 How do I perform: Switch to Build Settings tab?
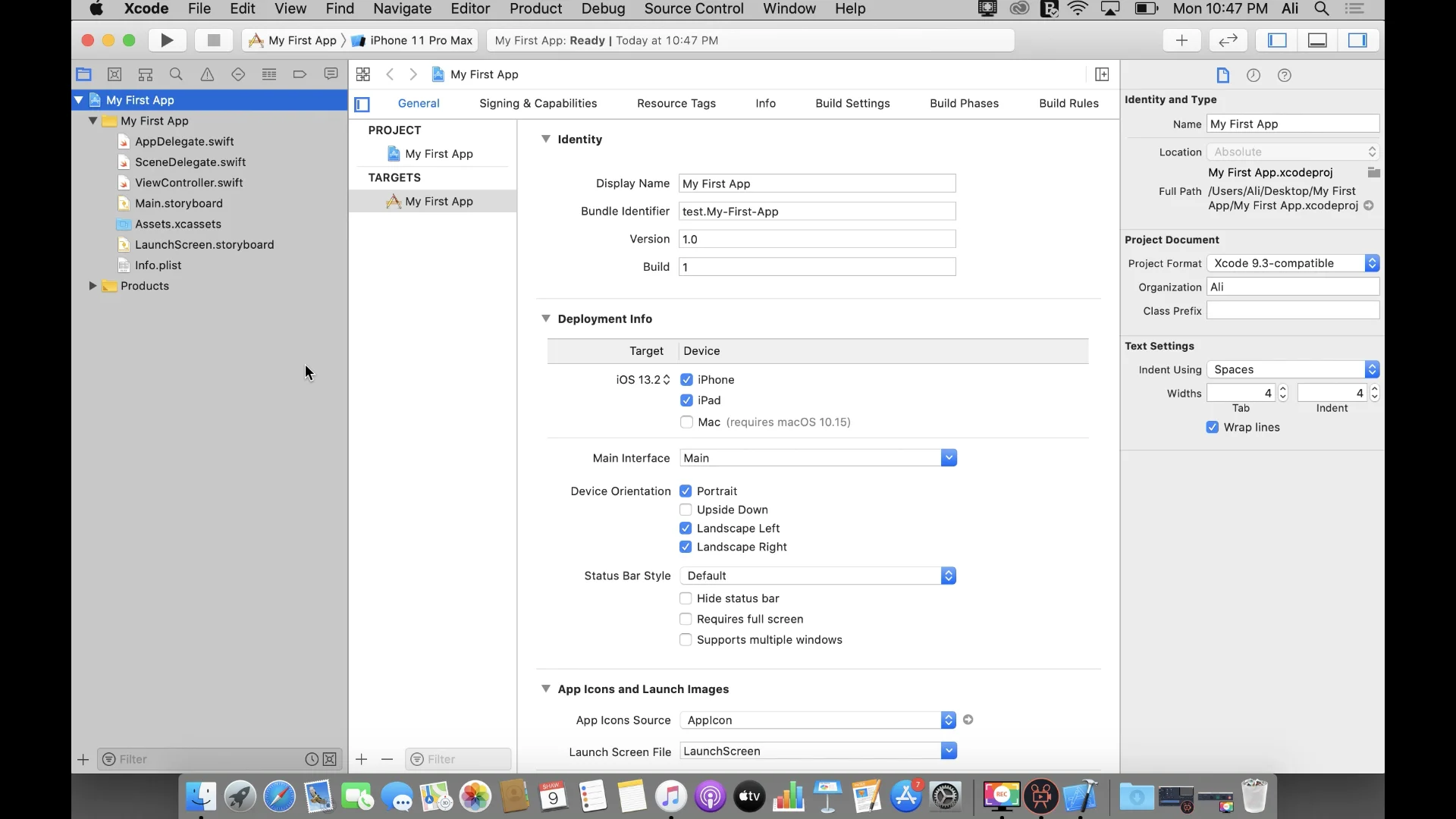coord(852,103)
